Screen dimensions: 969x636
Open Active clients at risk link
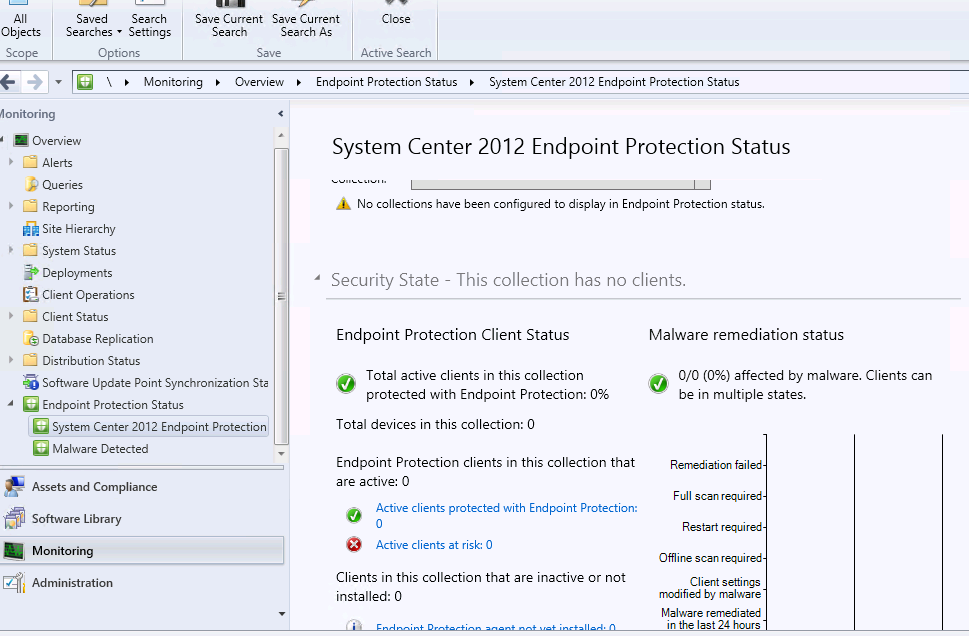[434, 545]
